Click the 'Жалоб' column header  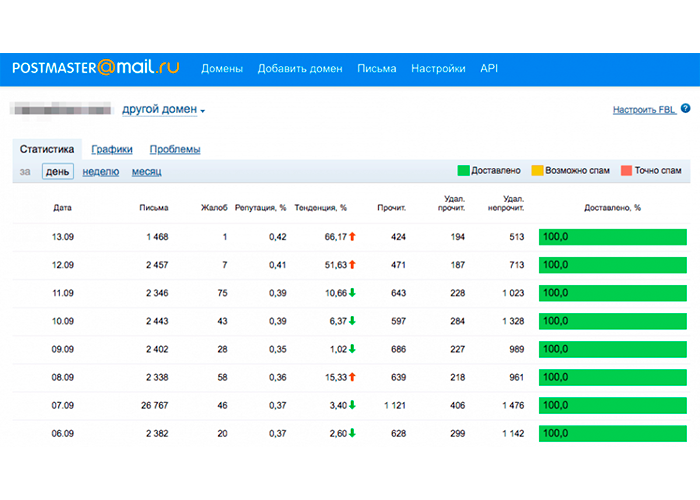[214, 208]
